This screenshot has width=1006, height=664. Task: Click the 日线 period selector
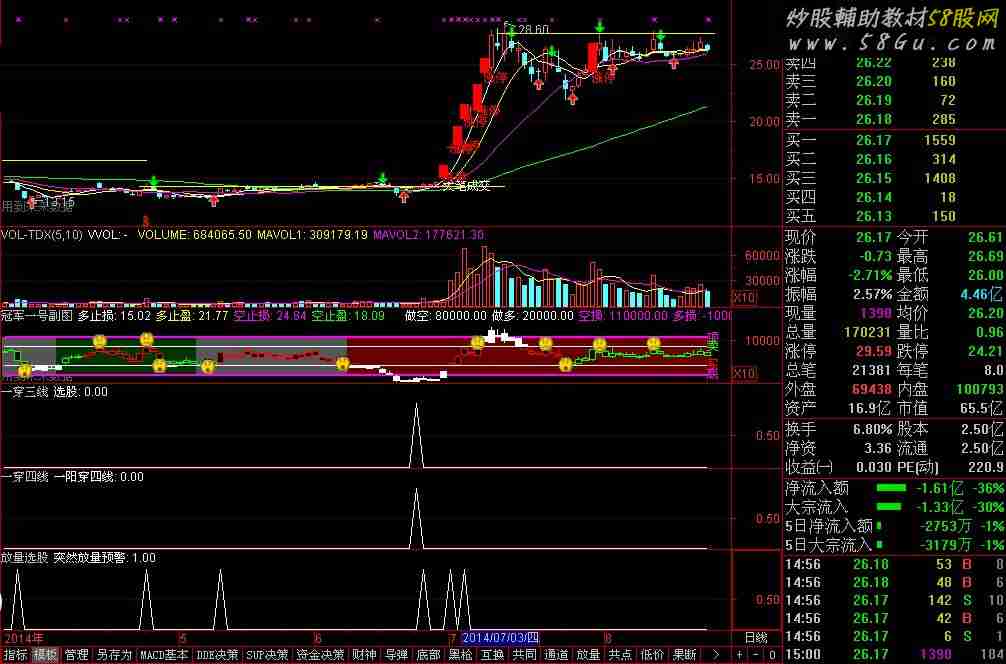click(x=757, y=637)
